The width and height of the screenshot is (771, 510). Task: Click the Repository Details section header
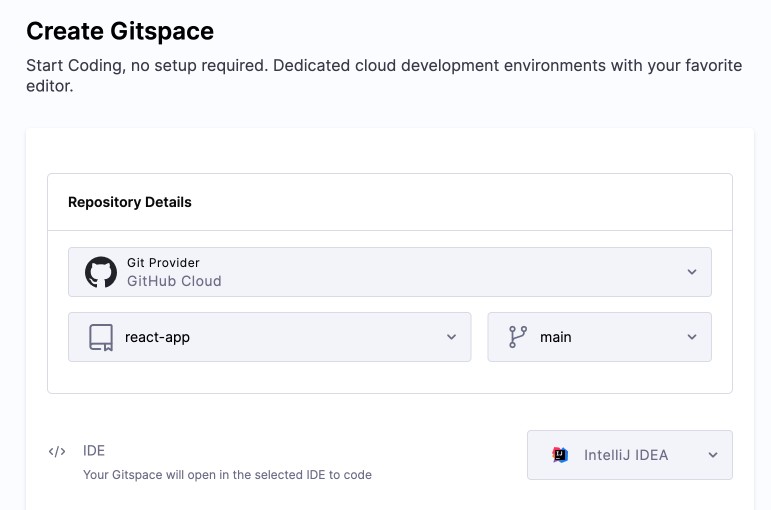(x=130, y=202)
